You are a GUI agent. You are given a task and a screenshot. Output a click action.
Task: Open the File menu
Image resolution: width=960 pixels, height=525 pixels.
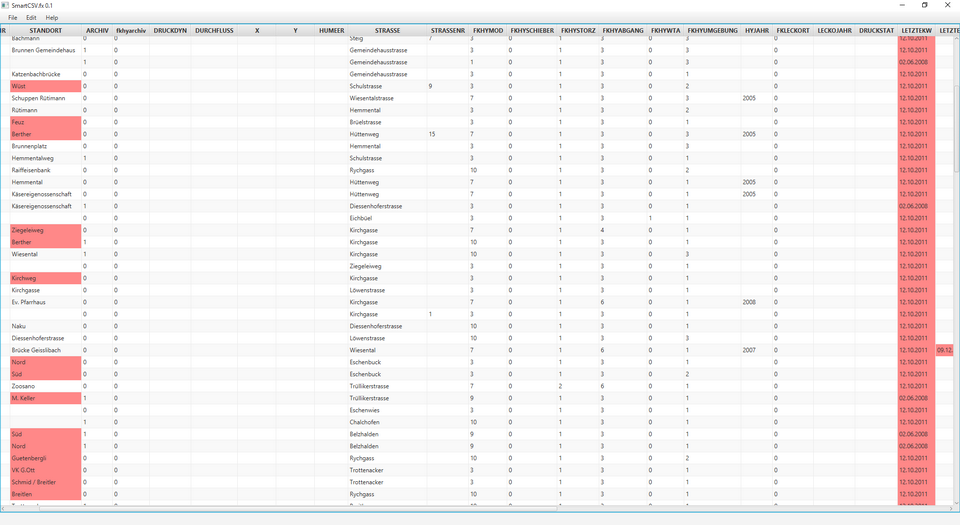tap(13, 18)
